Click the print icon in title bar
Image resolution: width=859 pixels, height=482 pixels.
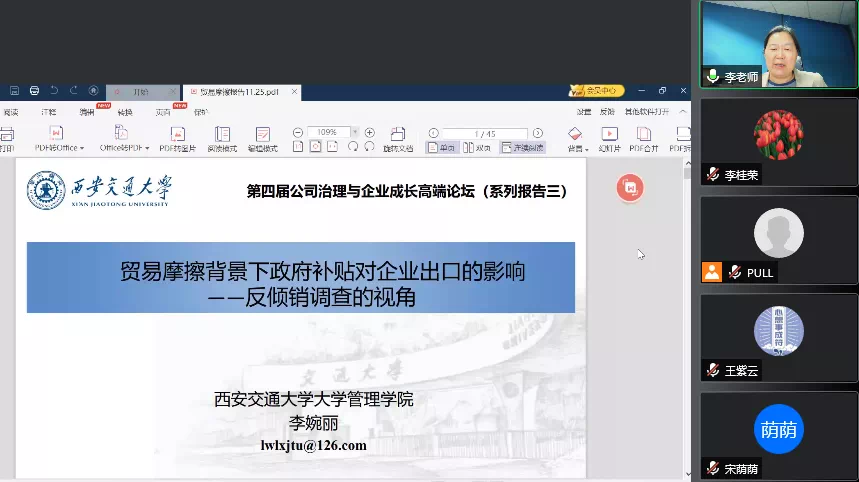tap(34, 91)
